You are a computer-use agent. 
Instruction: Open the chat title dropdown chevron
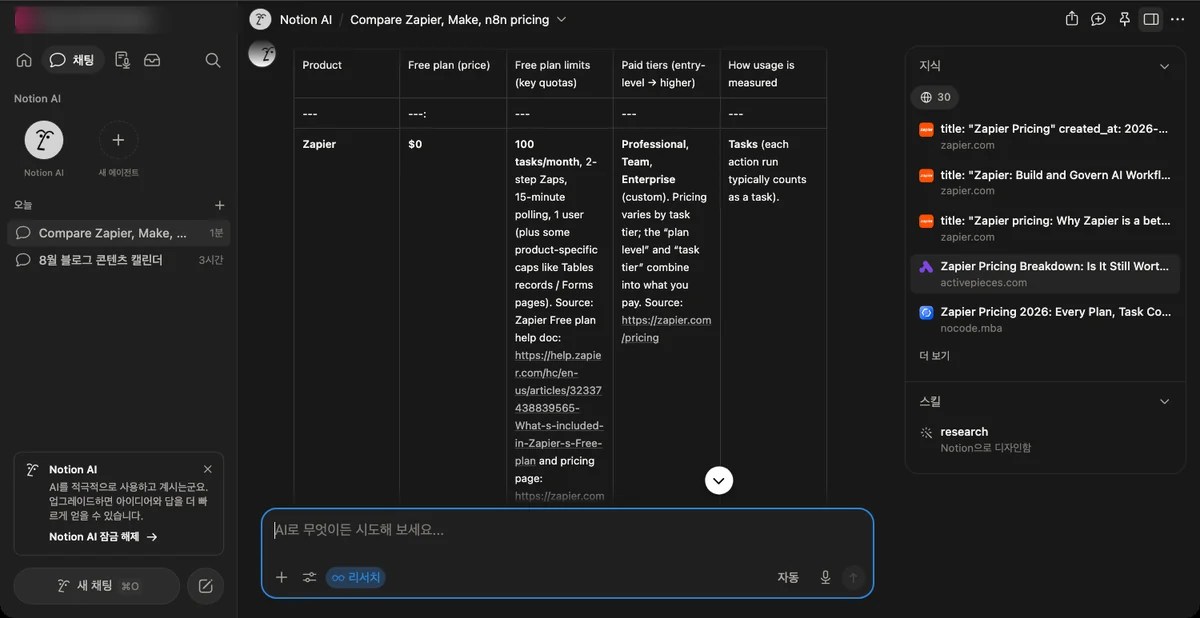561,19
